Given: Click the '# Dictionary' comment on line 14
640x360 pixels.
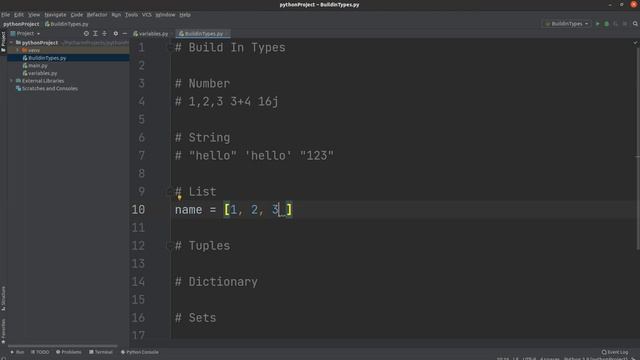Looking at the screenshot, I should point(216,282).
